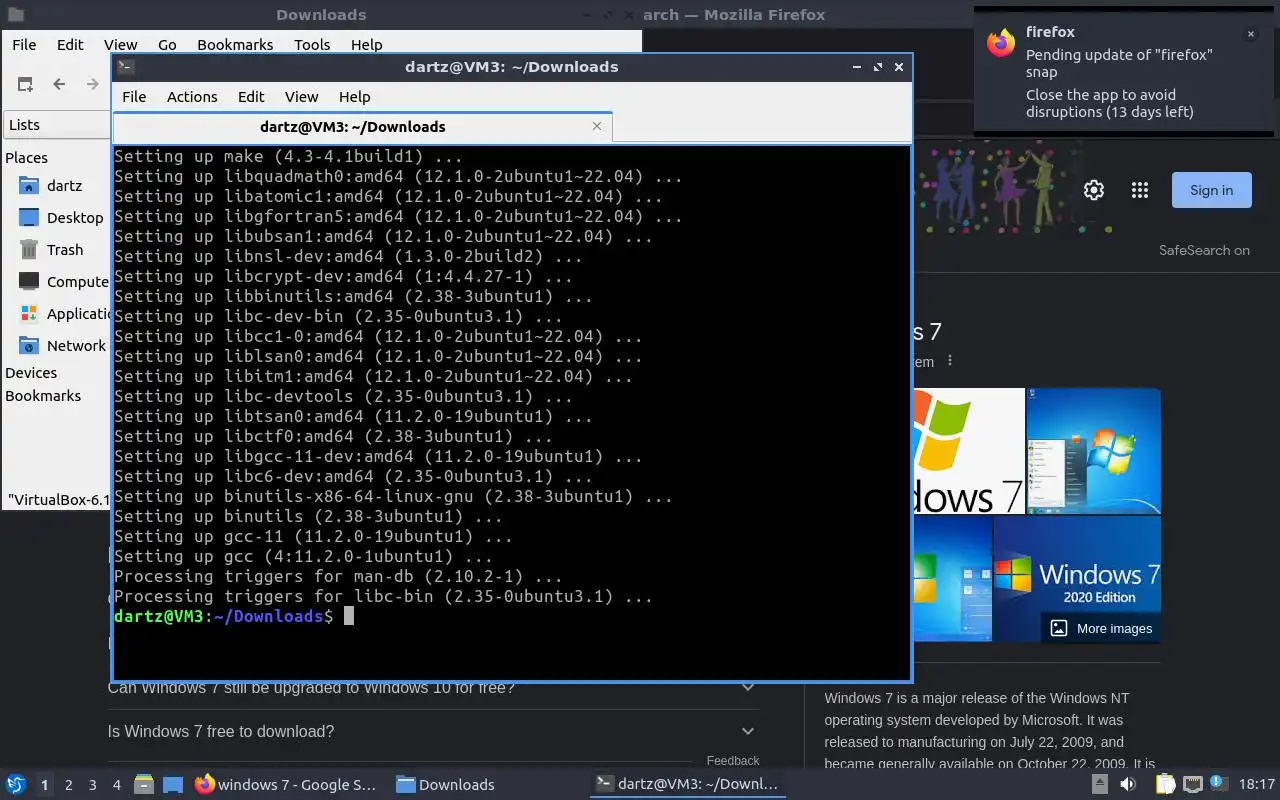
Task: Open Network in the Places sidebar
Action: pos(62,346)
